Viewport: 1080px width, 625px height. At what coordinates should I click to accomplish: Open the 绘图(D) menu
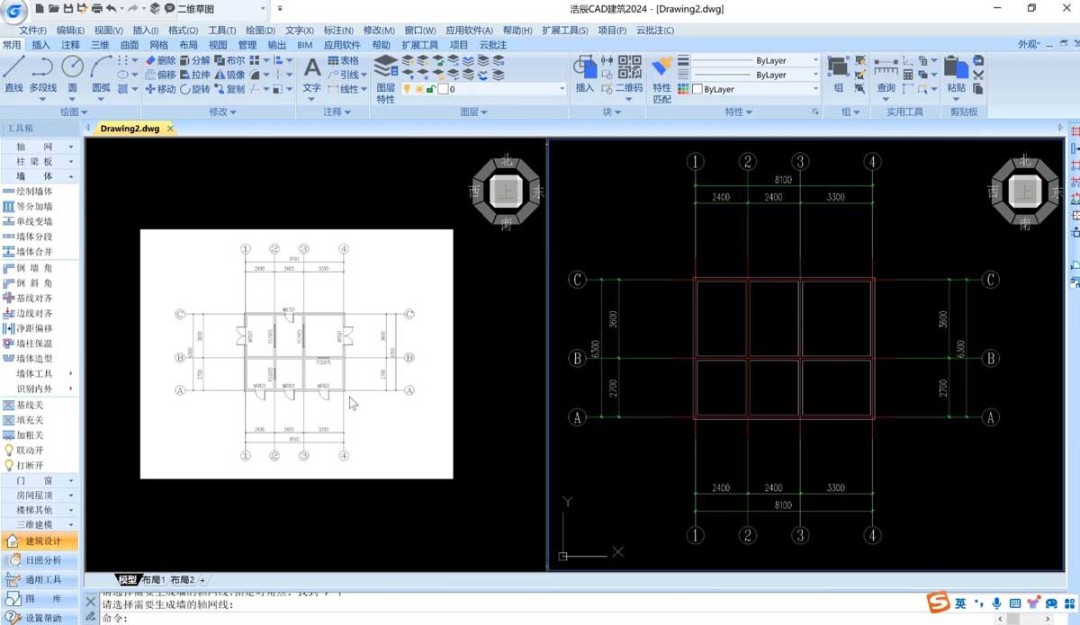pyautogui.click(x=260, y=30)
